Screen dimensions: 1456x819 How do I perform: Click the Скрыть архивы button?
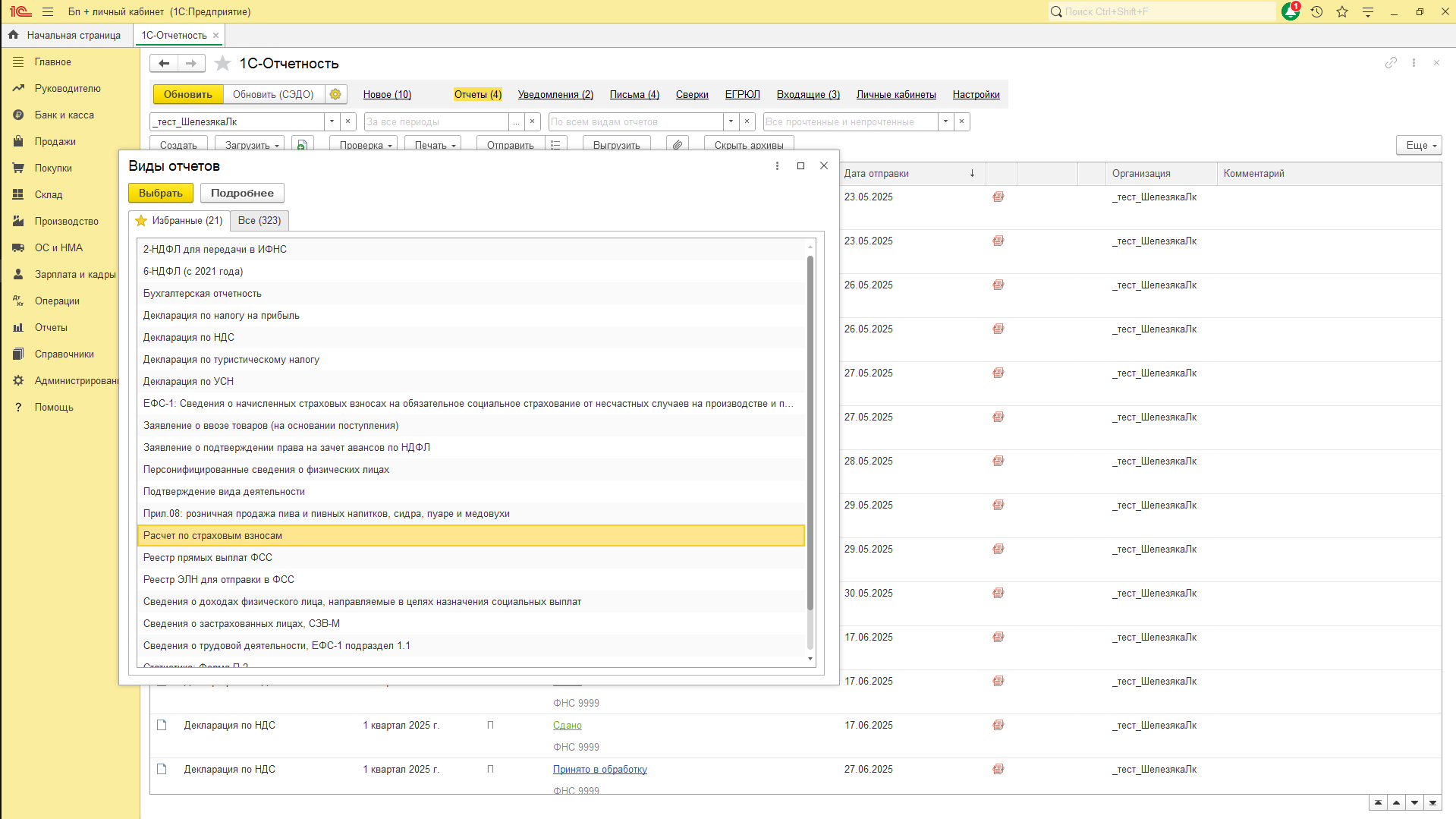click(749, 144)
